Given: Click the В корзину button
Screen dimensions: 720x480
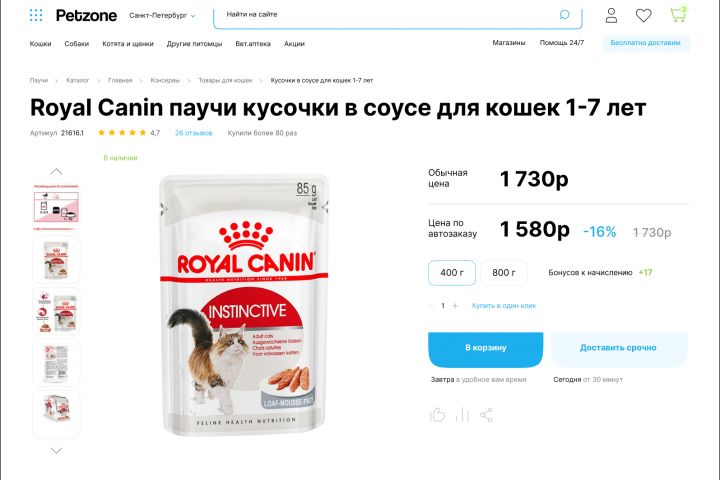Looking at the screenshot, I should tap(485, 349).
